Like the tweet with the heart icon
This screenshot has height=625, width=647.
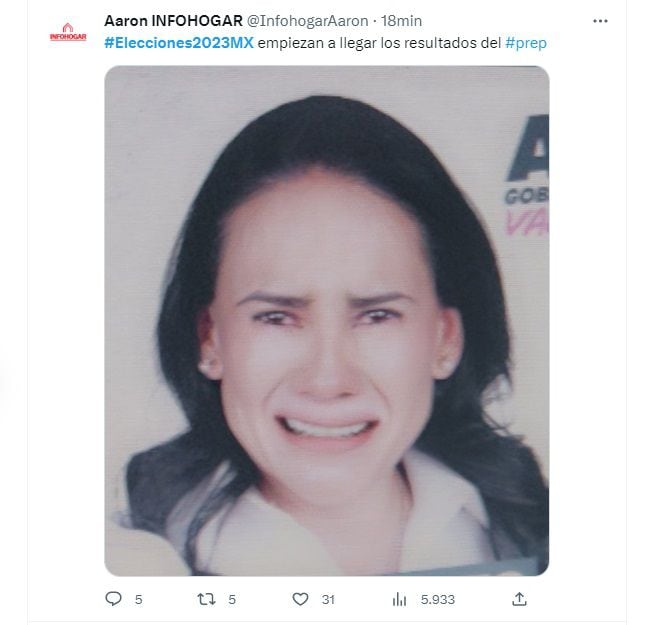[300, 599]
